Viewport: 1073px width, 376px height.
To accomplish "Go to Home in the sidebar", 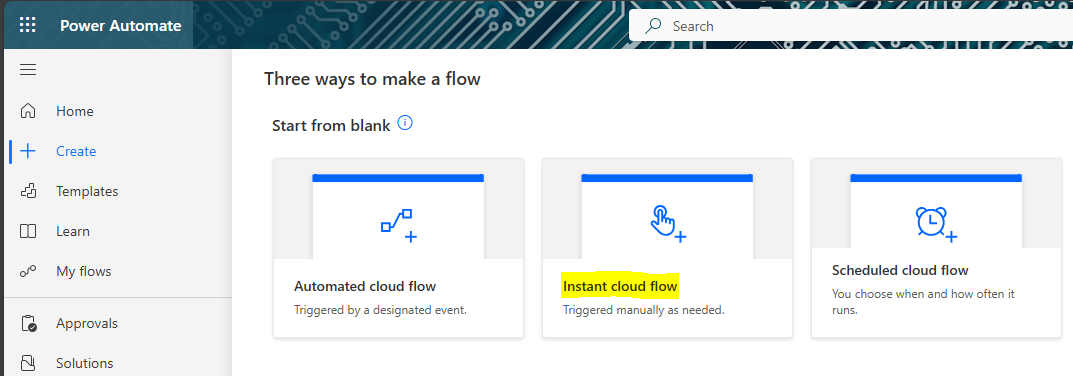I will click(x=75, y=111).
